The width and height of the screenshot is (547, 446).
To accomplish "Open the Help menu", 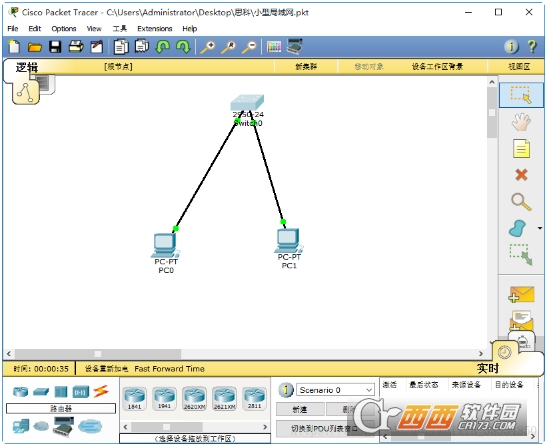I will pos(190,29).
